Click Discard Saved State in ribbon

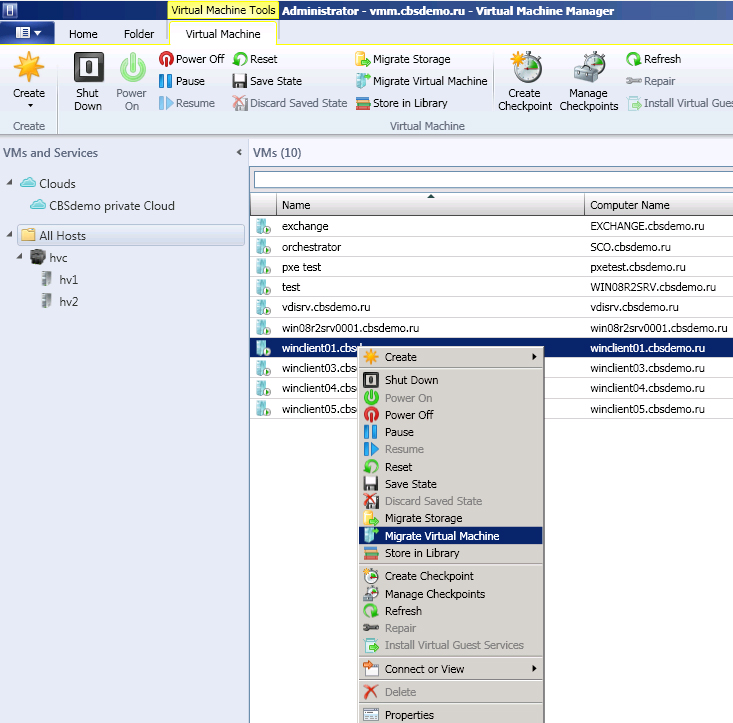[290, 103]
